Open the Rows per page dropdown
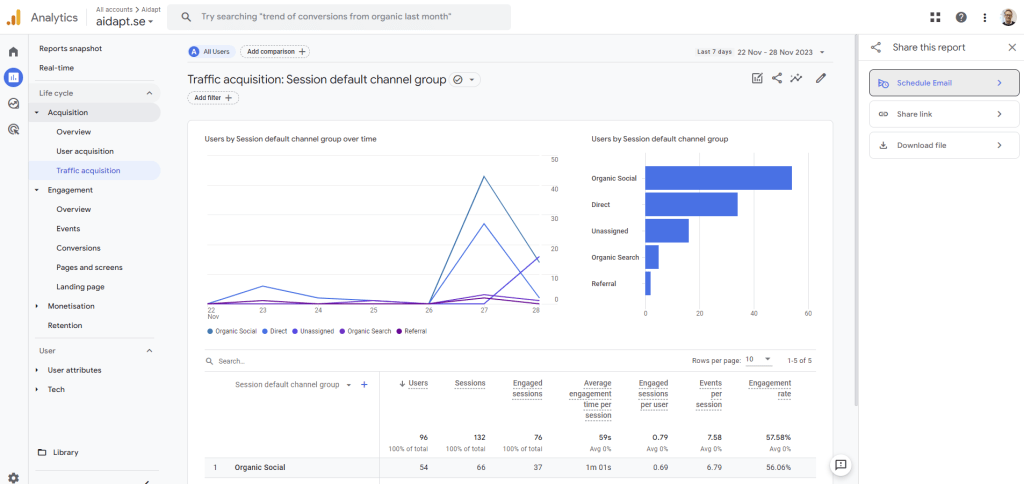This screenshot has width=1024, height=484. (x=758, y=359)
